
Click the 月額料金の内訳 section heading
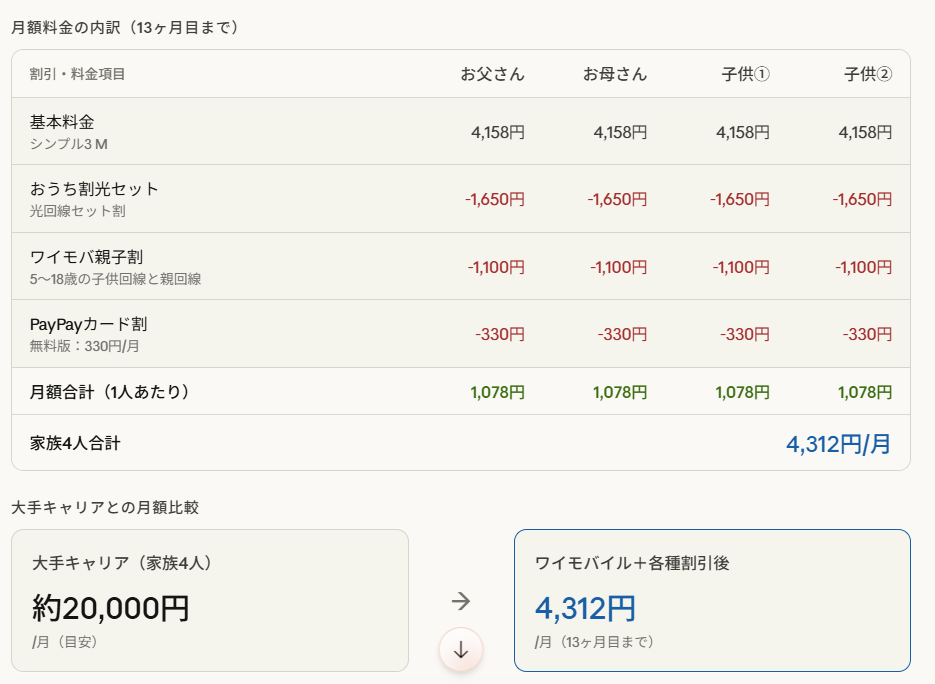pyautogui.click(x=125, y=28)
